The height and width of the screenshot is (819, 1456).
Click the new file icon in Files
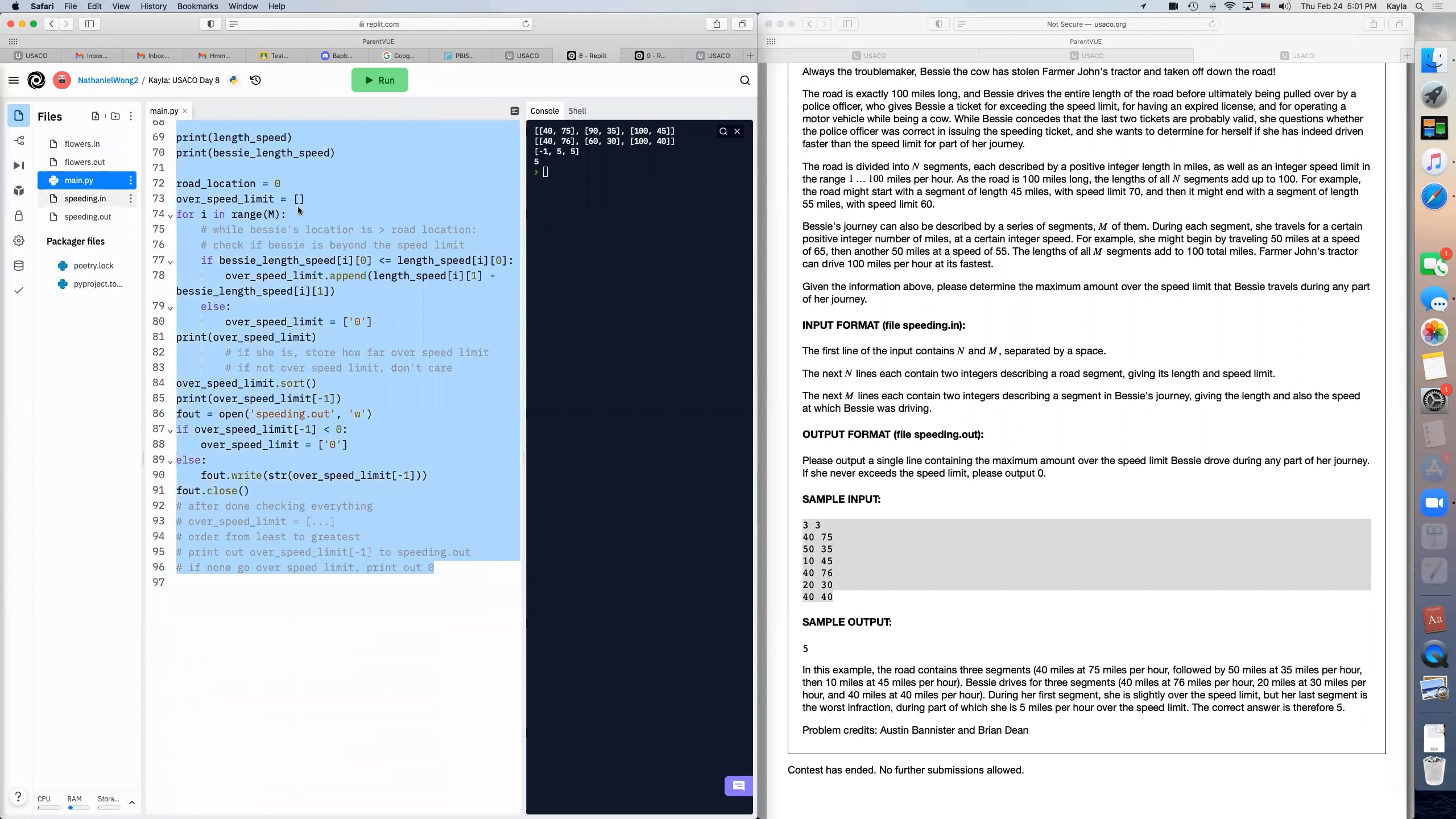pyautogui.click(x=95, y=116)
